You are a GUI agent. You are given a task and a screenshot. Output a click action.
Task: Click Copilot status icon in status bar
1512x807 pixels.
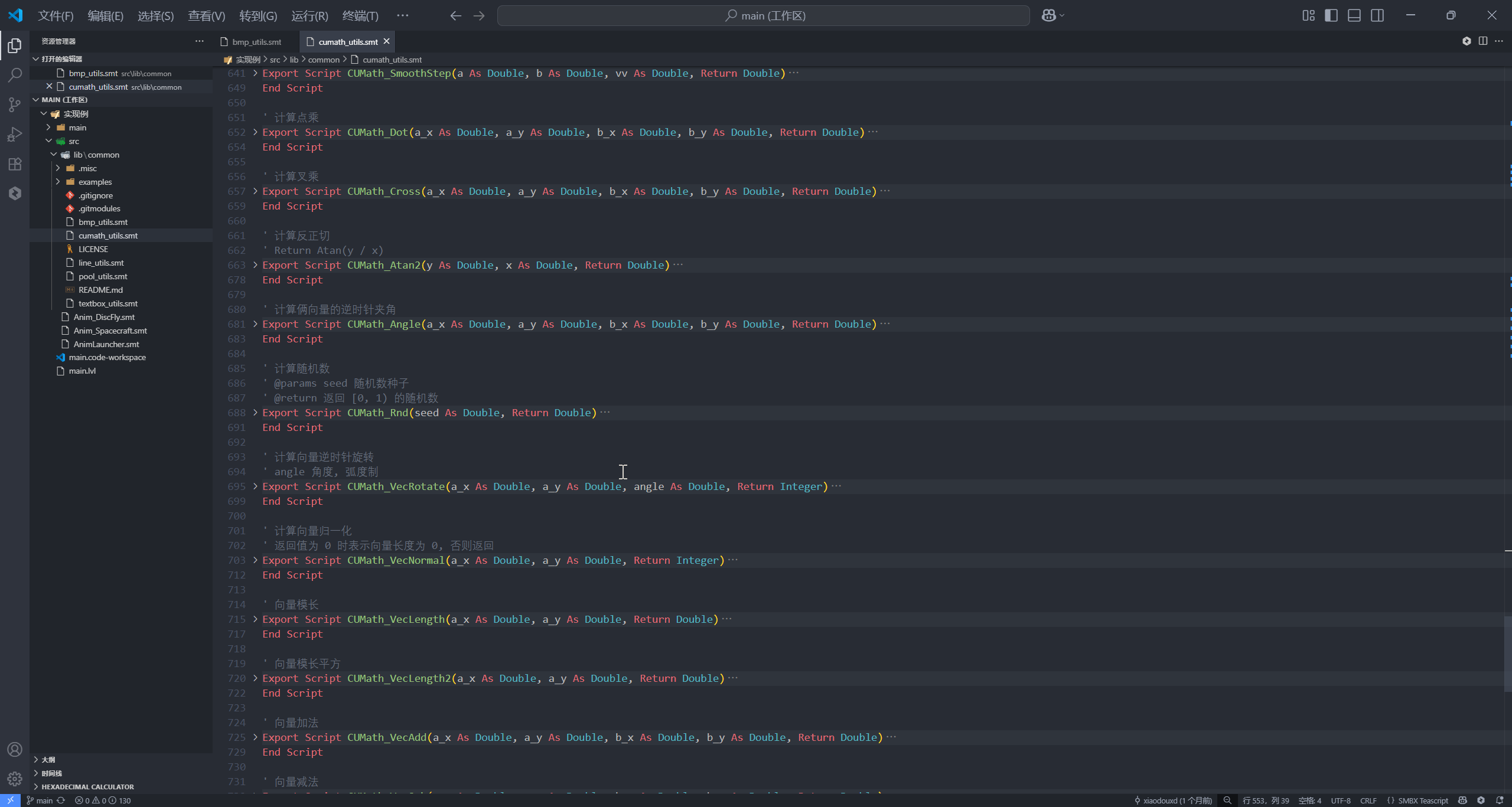pyautogui.click(x=1462, y=801)
